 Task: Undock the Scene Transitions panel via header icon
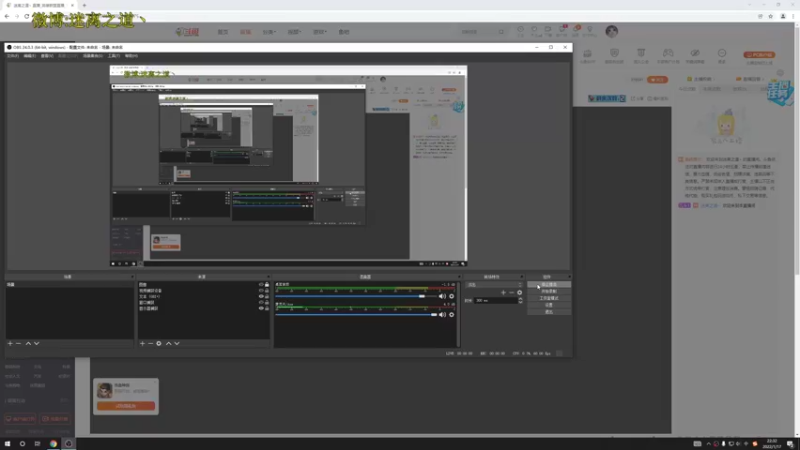point(521,277)
